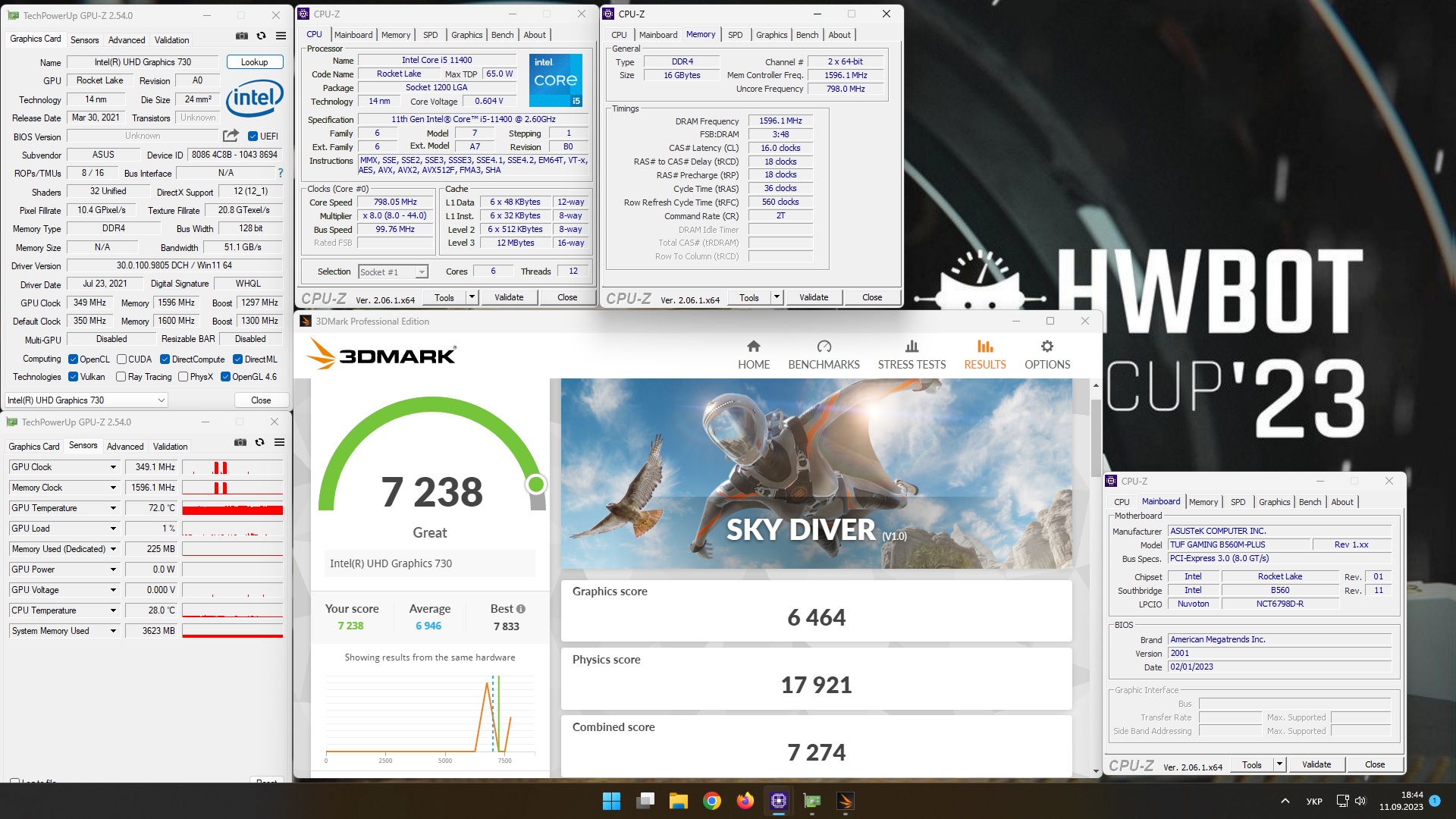
Task: Toggle the Vulkan checkbox
Action: [73, 377]
